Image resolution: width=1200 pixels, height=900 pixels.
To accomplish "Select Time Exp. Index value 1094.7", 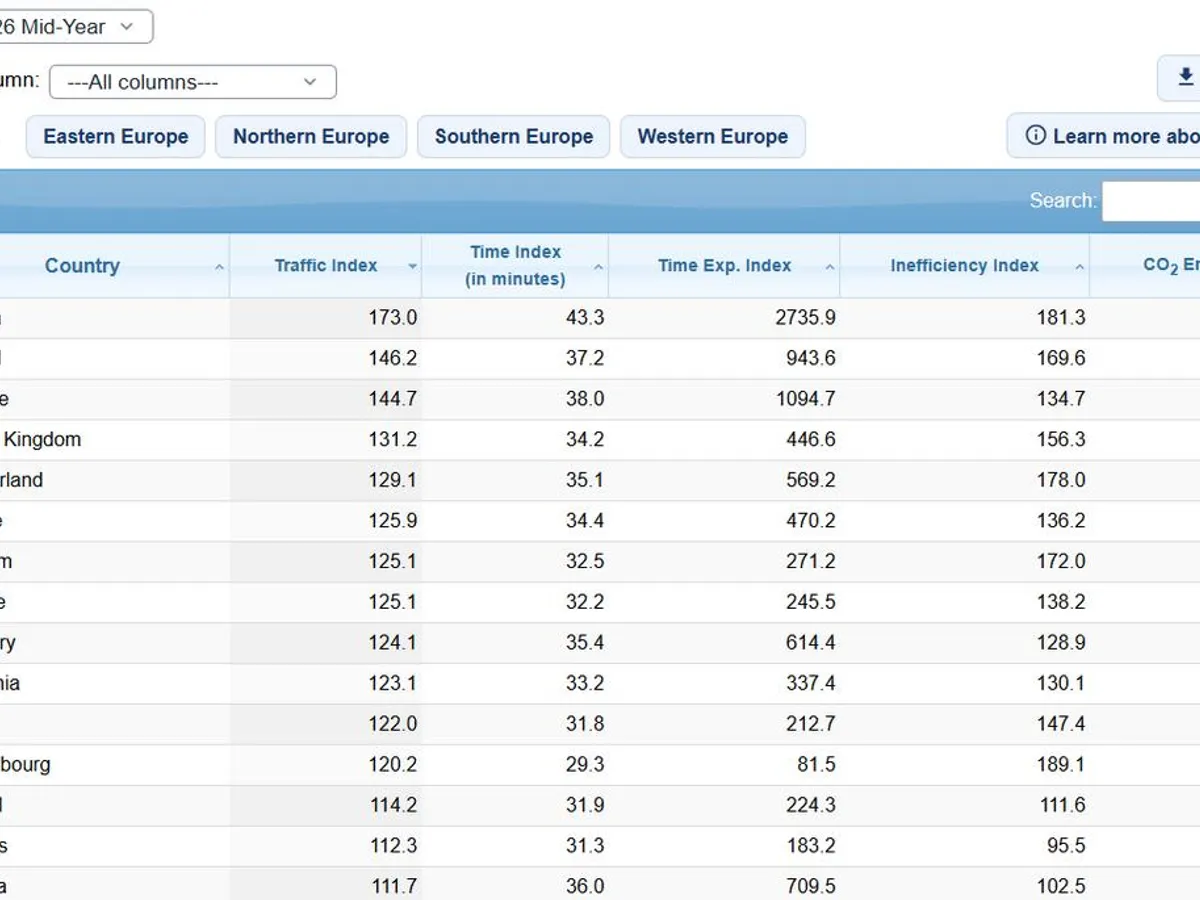I will 805,399.
